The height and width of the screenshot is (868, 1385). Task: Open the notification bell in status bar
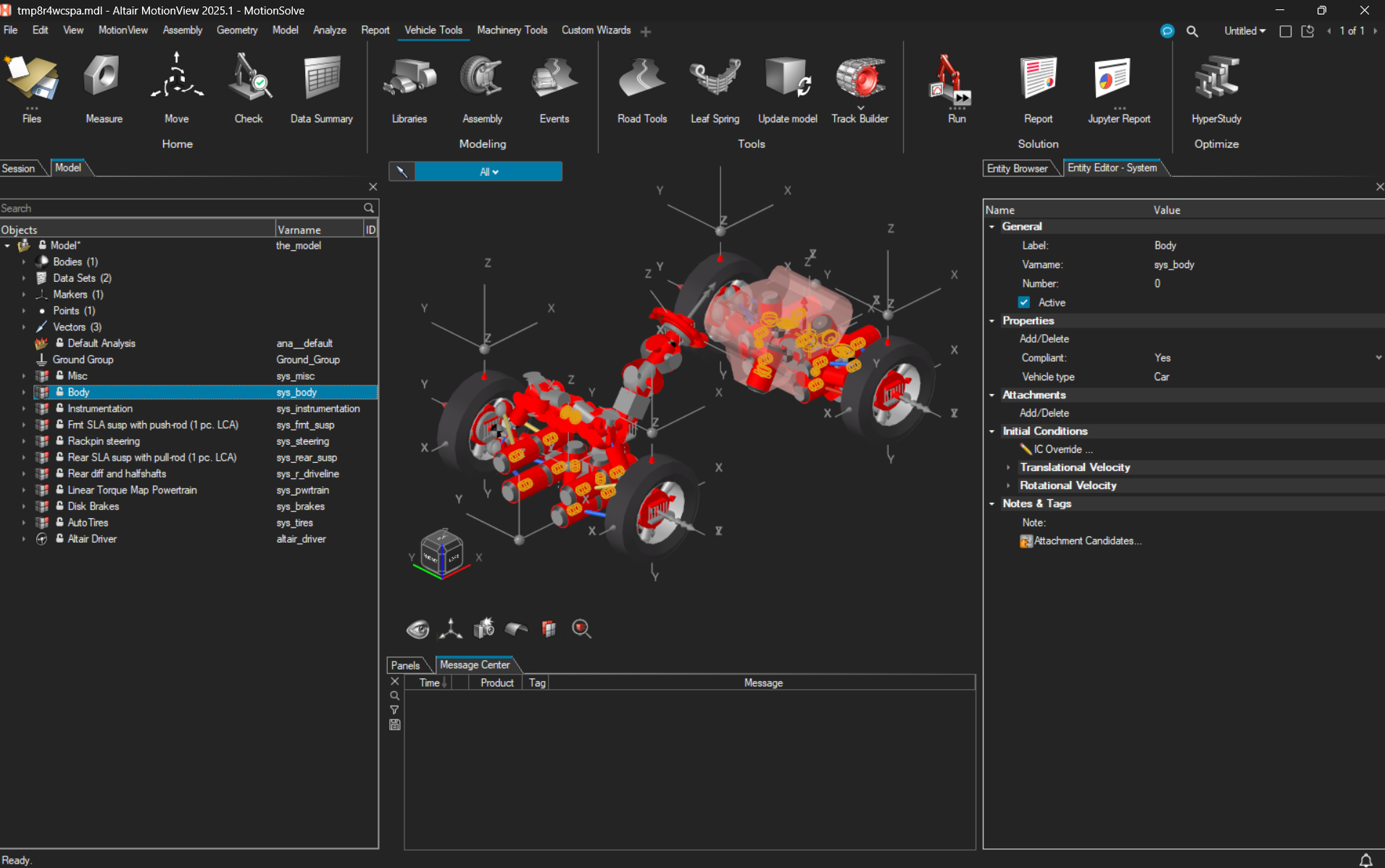point(1365,860)
